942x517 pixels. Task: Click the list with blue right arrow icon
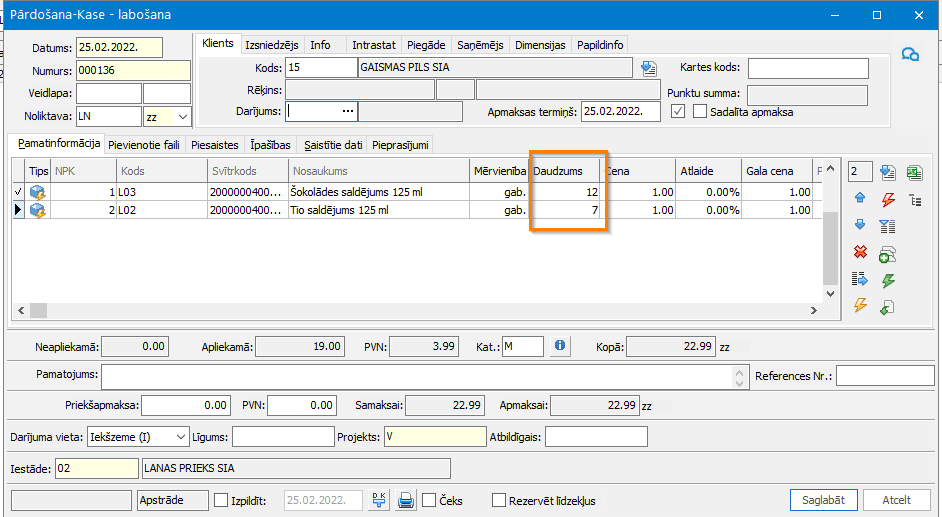[x=860, y=279]
